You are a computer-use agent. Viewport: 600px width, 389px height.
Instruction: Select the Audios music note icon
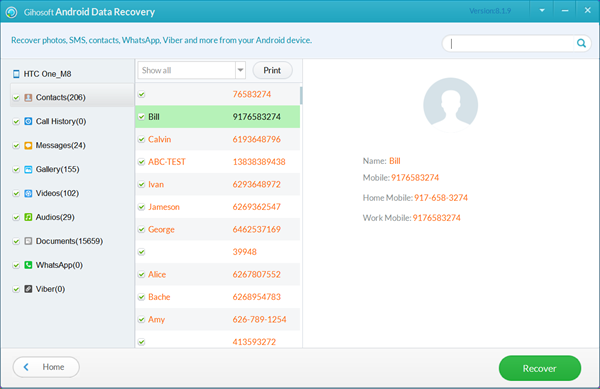pyautogui.click(x=28, y=217)
